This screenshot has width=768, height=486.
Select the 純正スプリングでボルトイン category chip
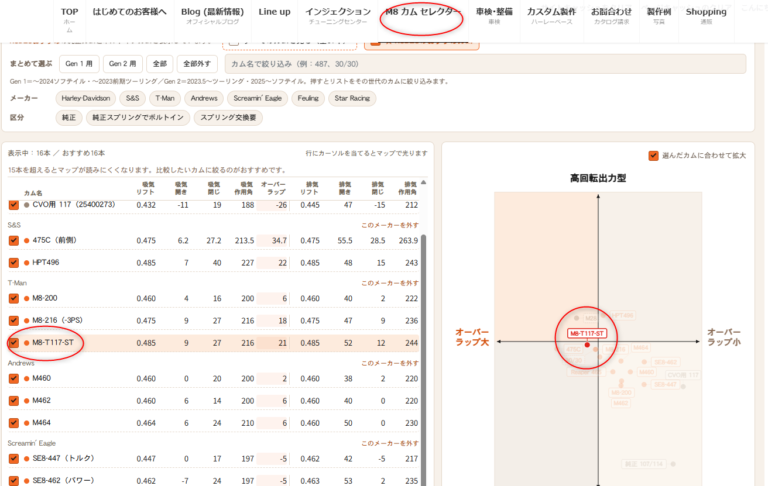click(x=138, y=118)
